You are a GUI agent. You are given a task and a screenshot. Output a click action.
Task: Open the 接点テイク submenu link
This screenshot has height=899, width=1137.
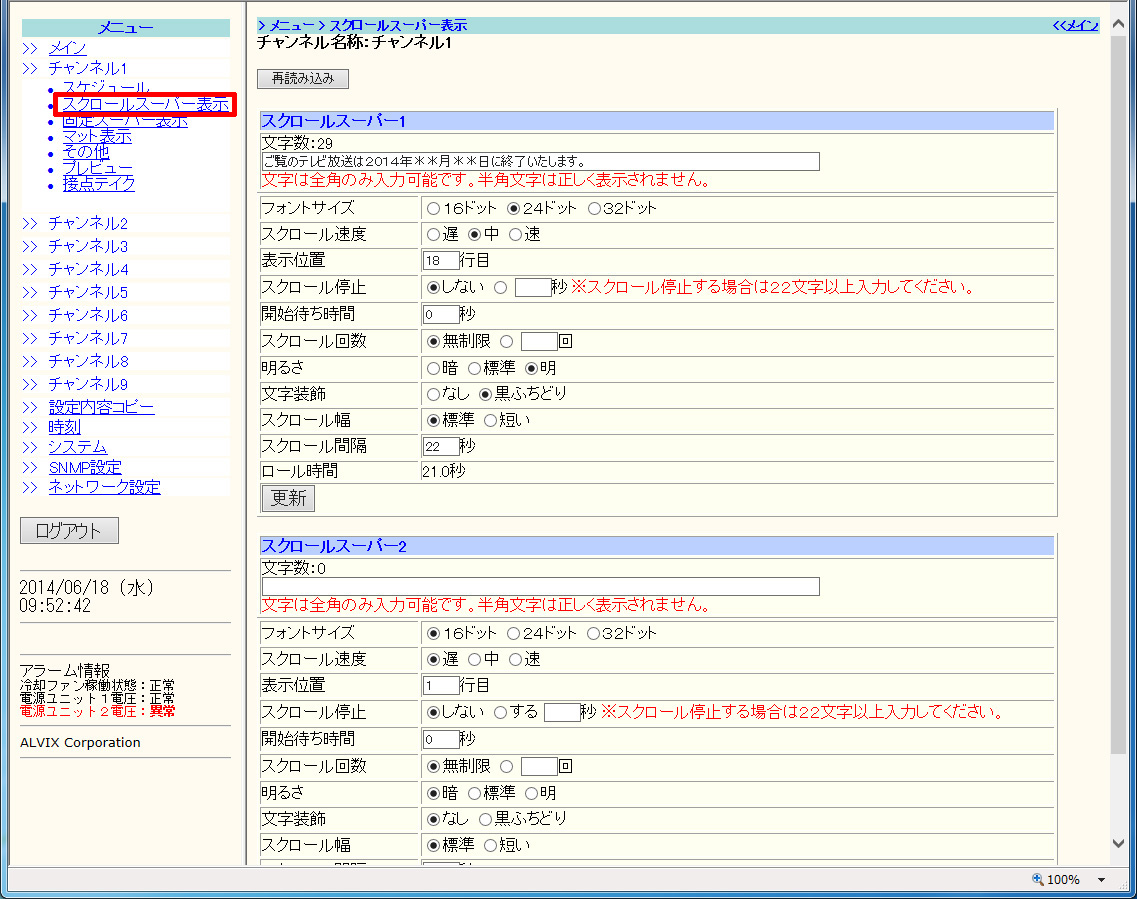coord(99,184)
